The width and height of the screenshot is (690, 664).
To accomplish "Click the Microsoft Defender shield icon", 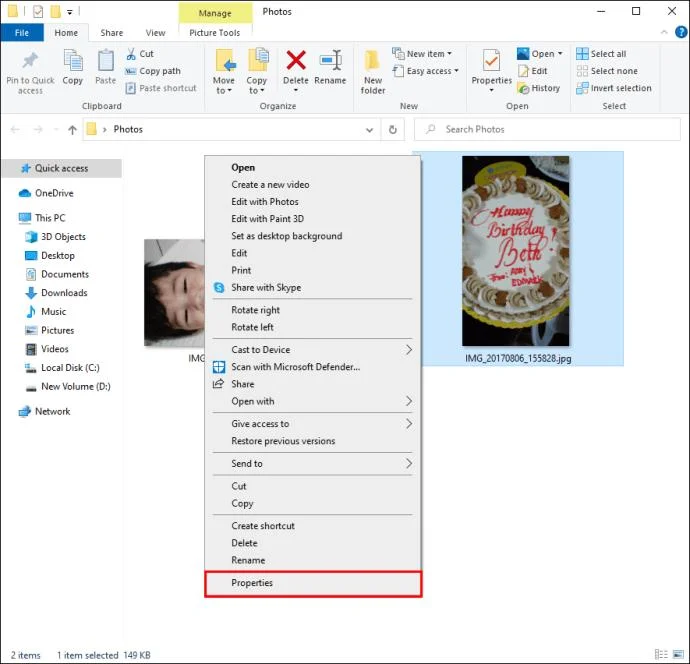I will (x=219, y=367).
